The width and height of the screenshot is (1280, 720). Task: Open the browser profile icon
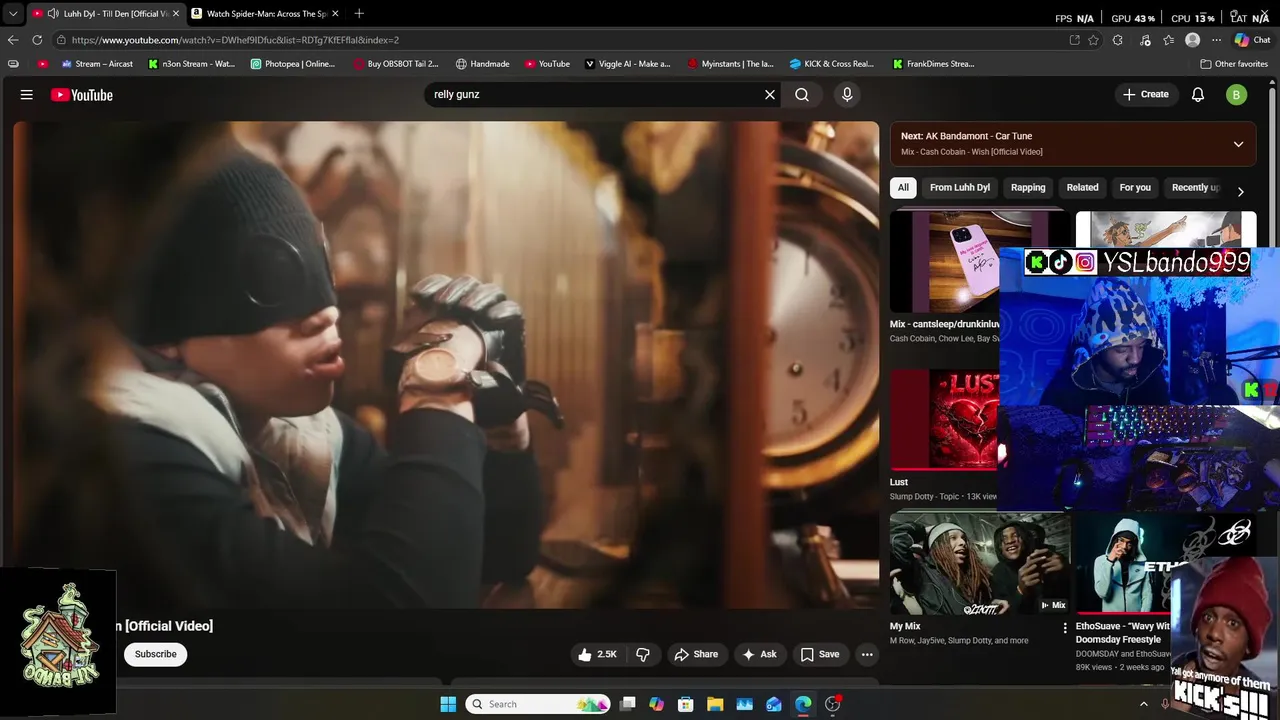tap(1192, 40)
